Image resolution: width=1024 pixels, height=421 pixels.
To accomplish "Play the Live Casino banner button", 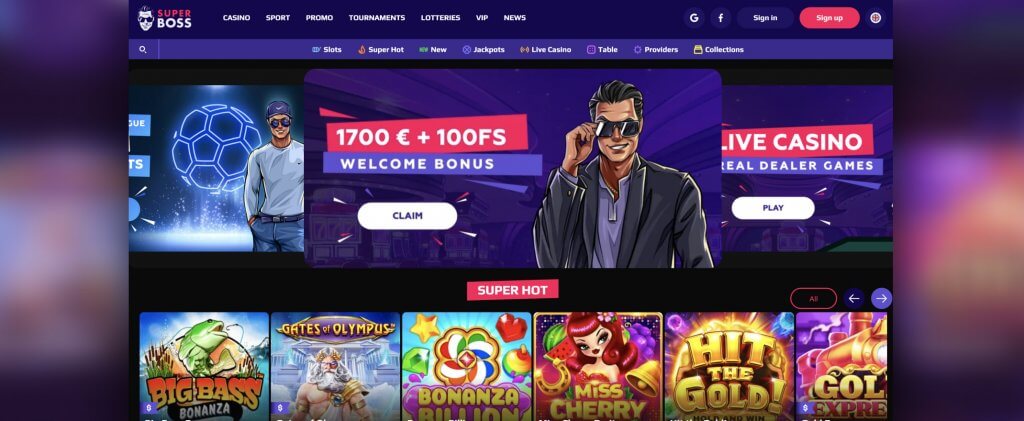I will 773,208.
